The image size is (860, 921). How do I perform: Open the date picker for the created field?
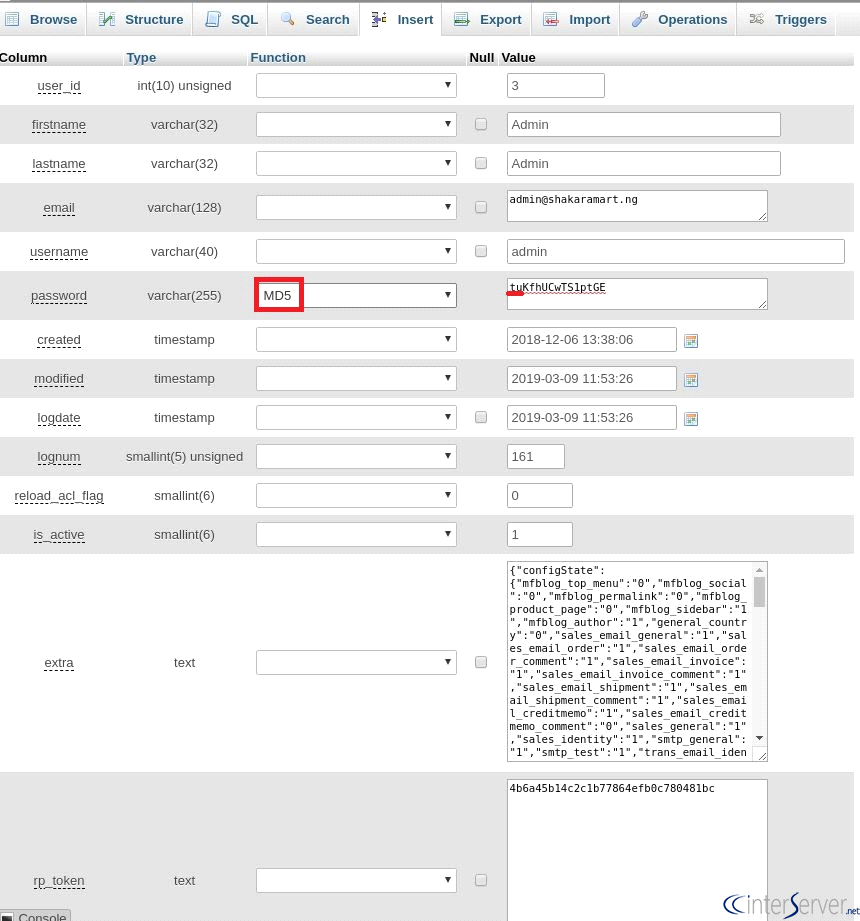pos(690,340)
